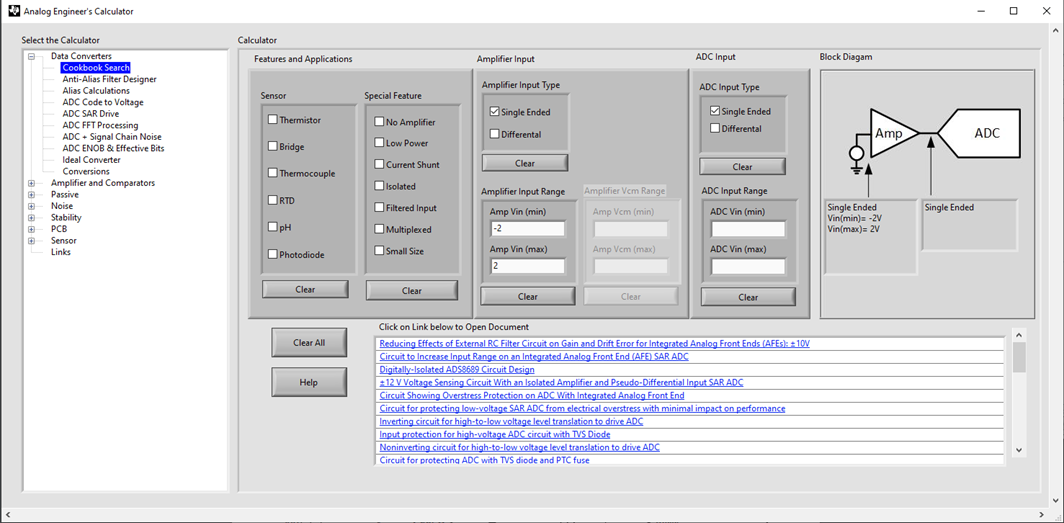Click the window's vertical scroll up arrow
This screenshot has width=1064, height=523.
pyautogui.click(x=1057, y=30)
